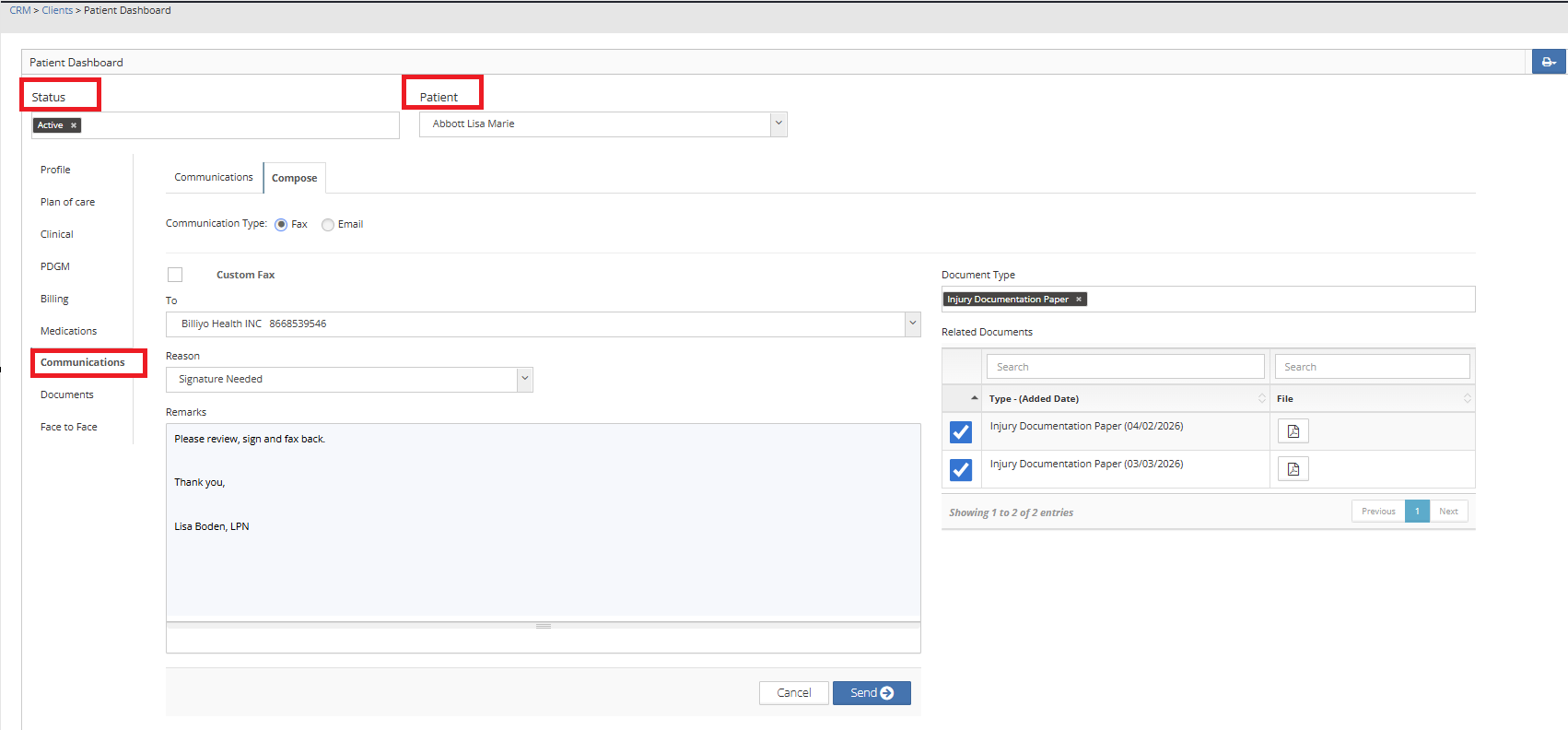Image resolution: width=1568 pixels, height=730 pixels.
Task: Cancel the composed message
Action: coord(793,693)
